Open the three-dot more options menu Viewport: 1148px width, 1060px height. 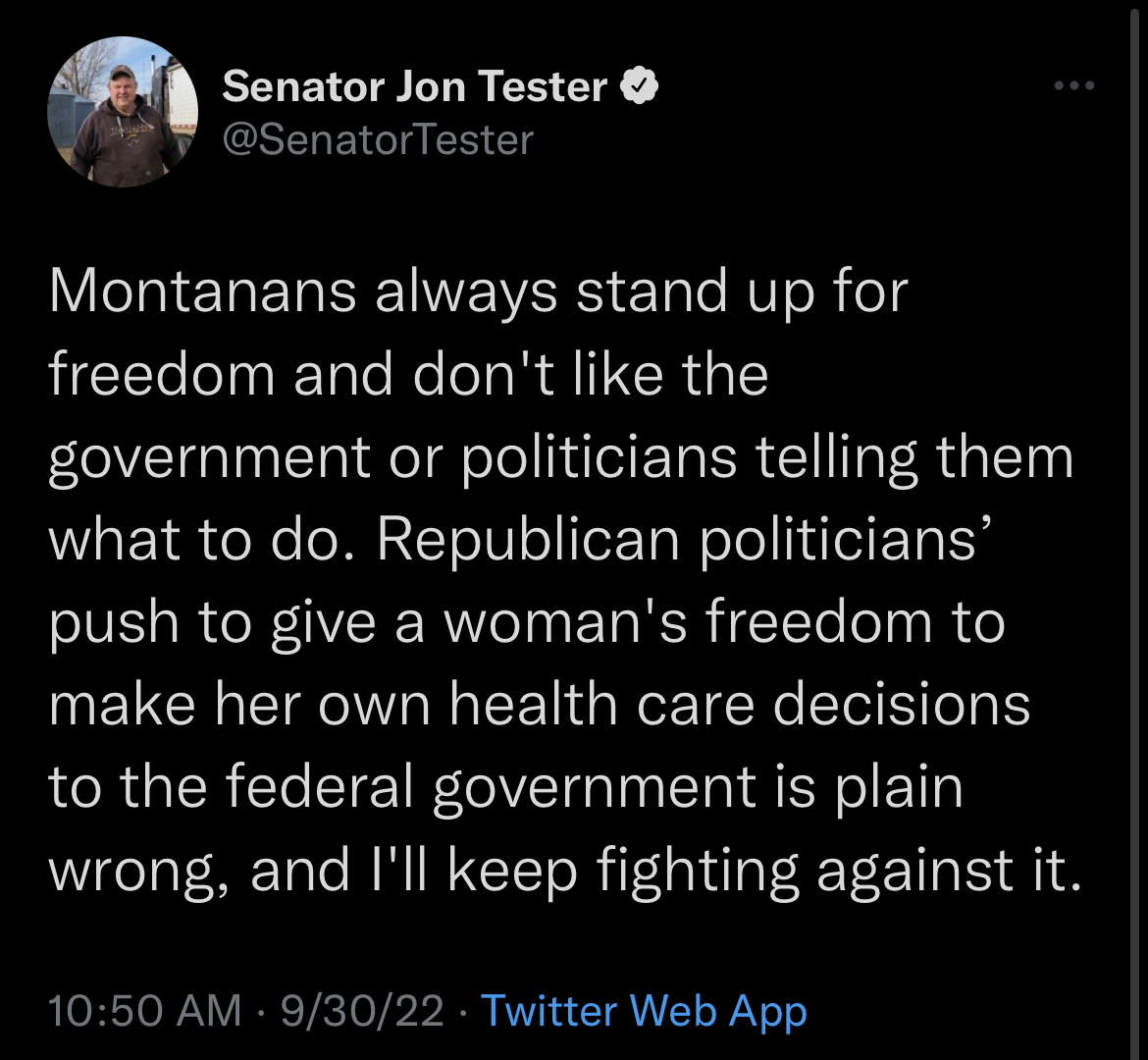[x=1074, y=85]
